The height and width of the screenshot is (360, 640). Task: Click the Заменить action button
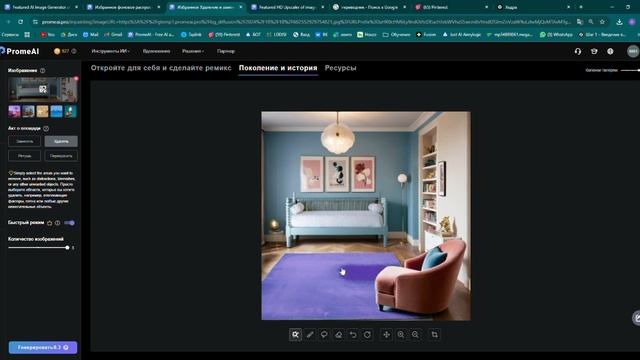24,141
